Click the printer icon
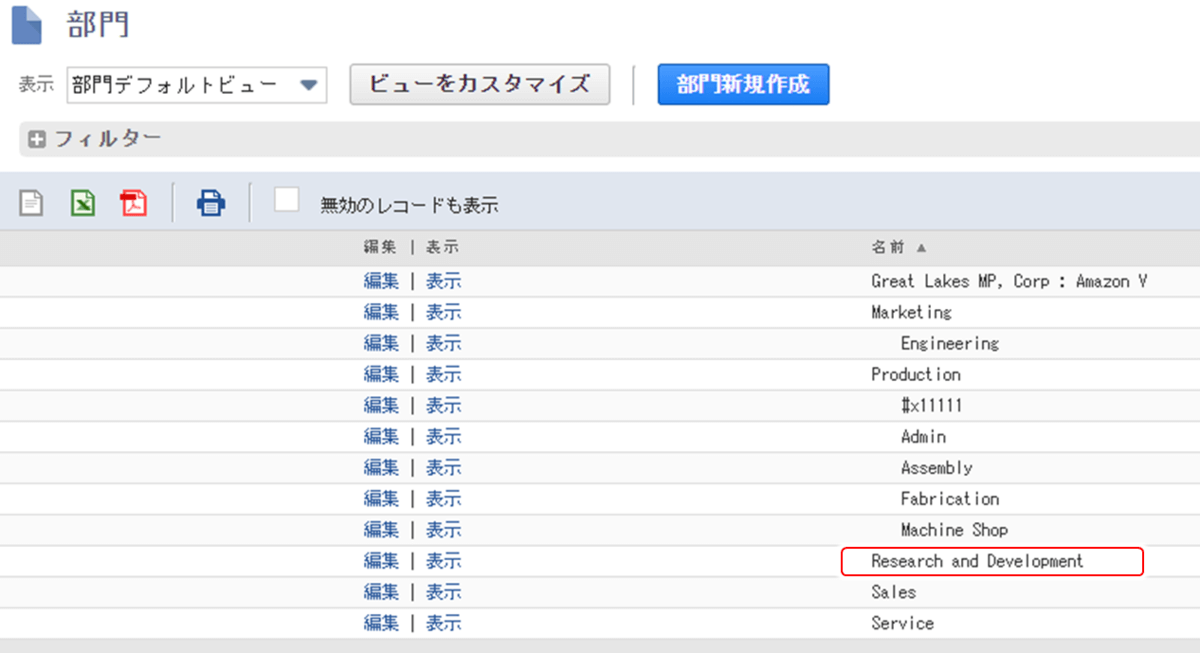The height and width of the screenshot is (653, 1200). pyautogui.click(x=211, y=203)
